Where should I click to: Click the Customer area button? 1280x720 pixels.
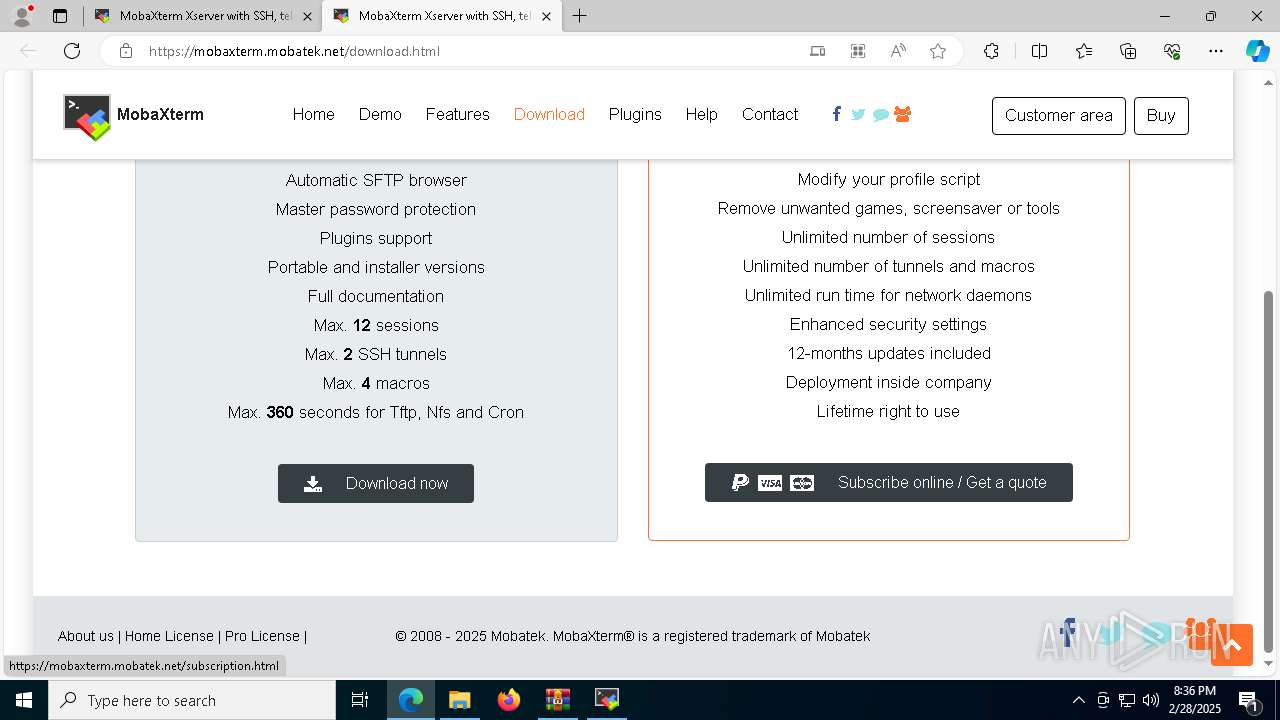coord(1059,116)
